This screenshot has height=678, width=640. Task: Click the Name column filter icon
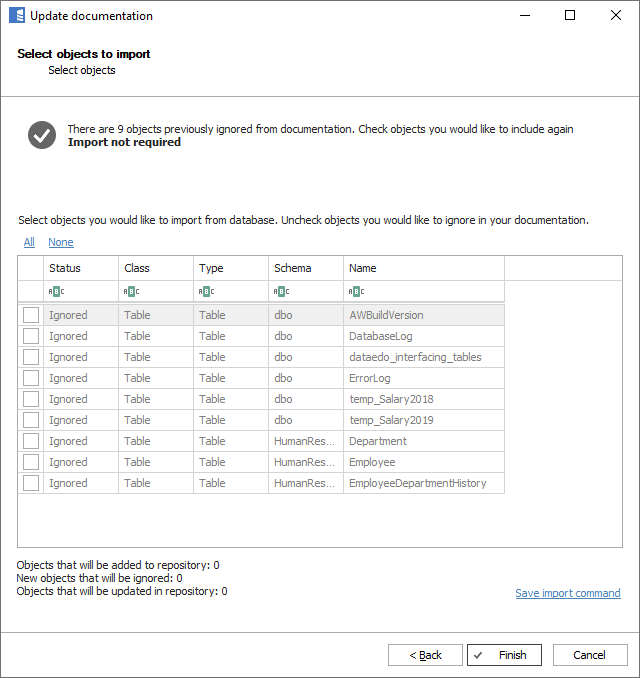[355, 291]
